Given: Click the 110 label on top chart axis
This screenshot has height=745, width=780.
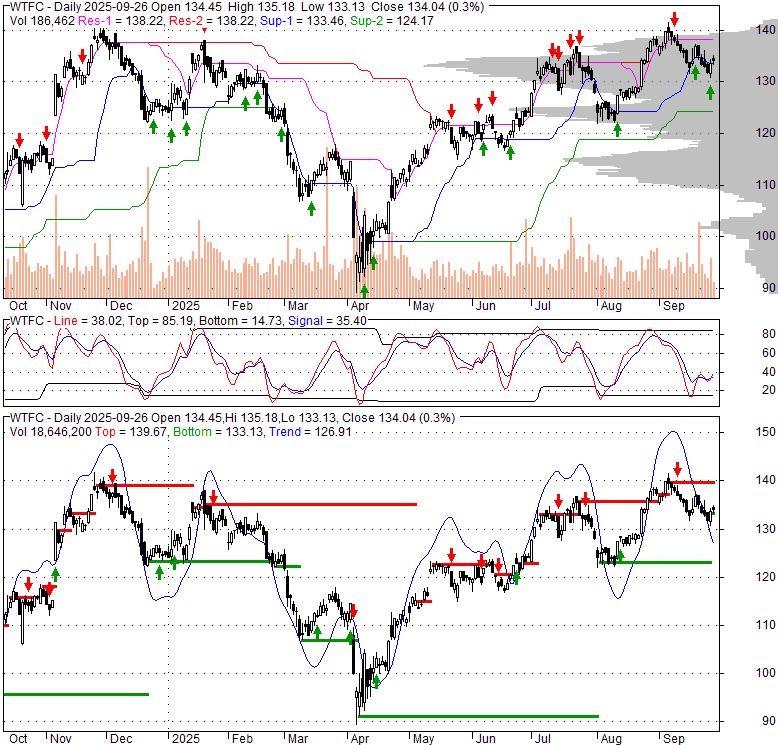Looking at the screenshot, I should point(766,185).
